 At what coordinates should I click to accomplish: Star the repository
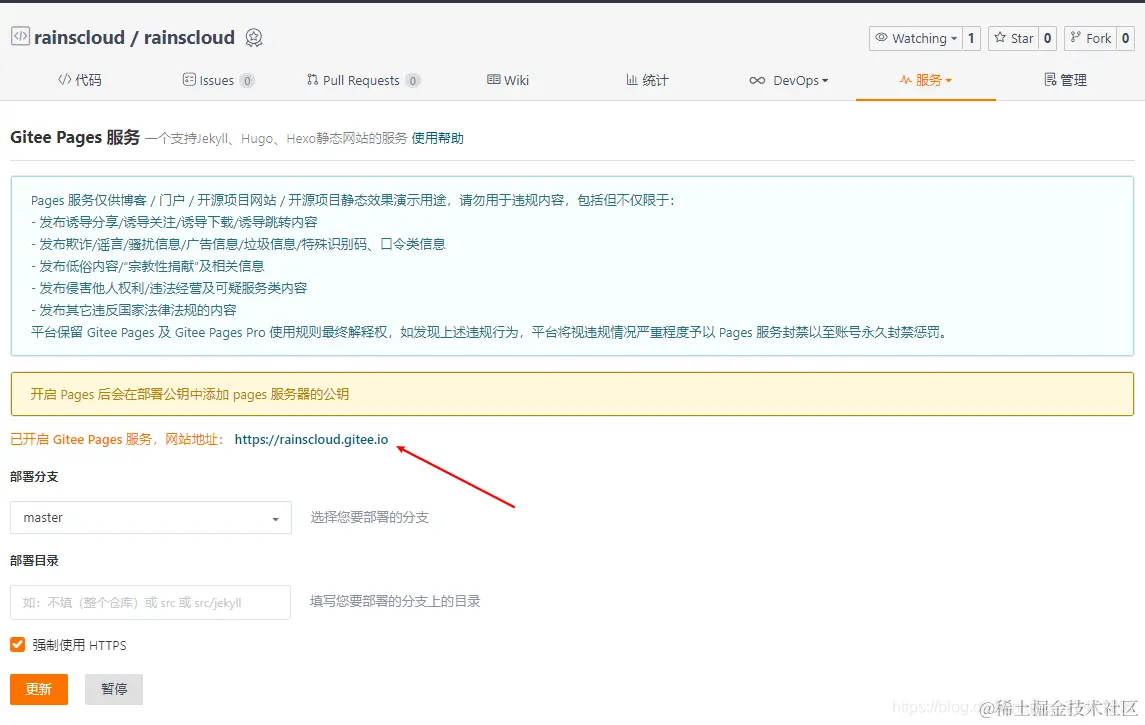tap(1014, 38)
